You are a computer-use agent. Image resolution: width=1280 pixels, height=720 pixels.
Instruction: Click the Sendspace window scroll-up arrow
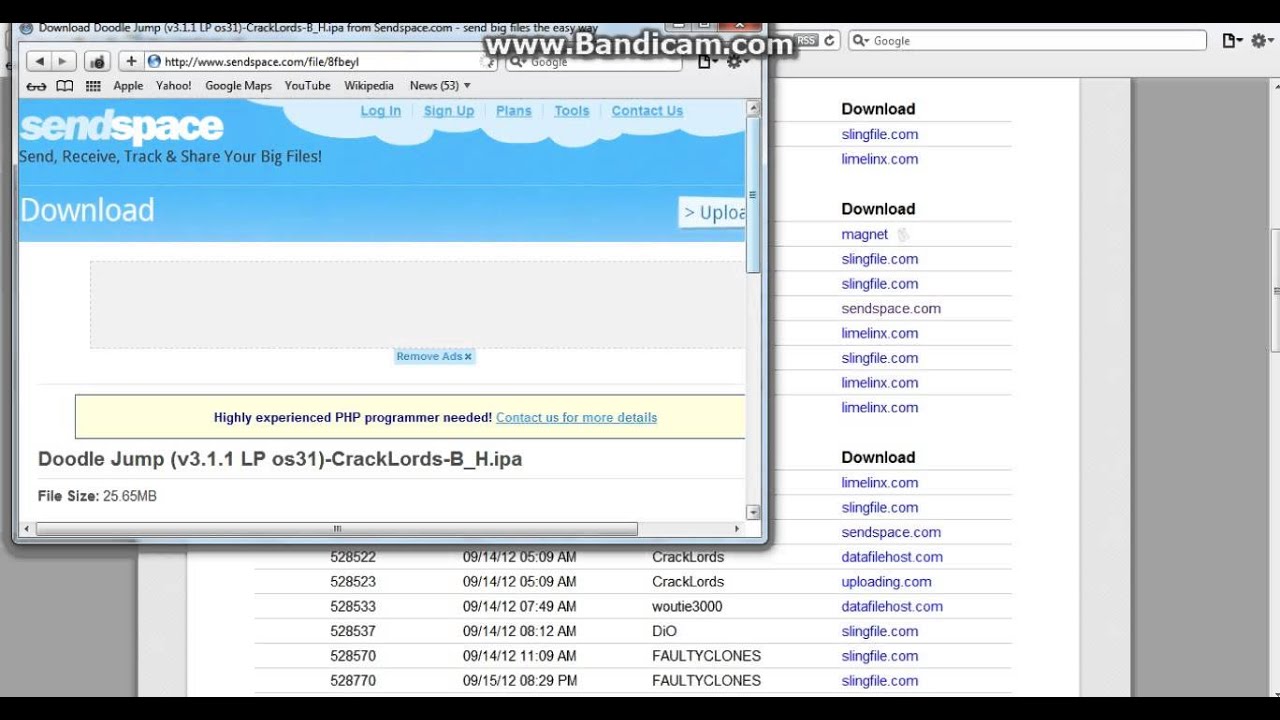(754, 107)
